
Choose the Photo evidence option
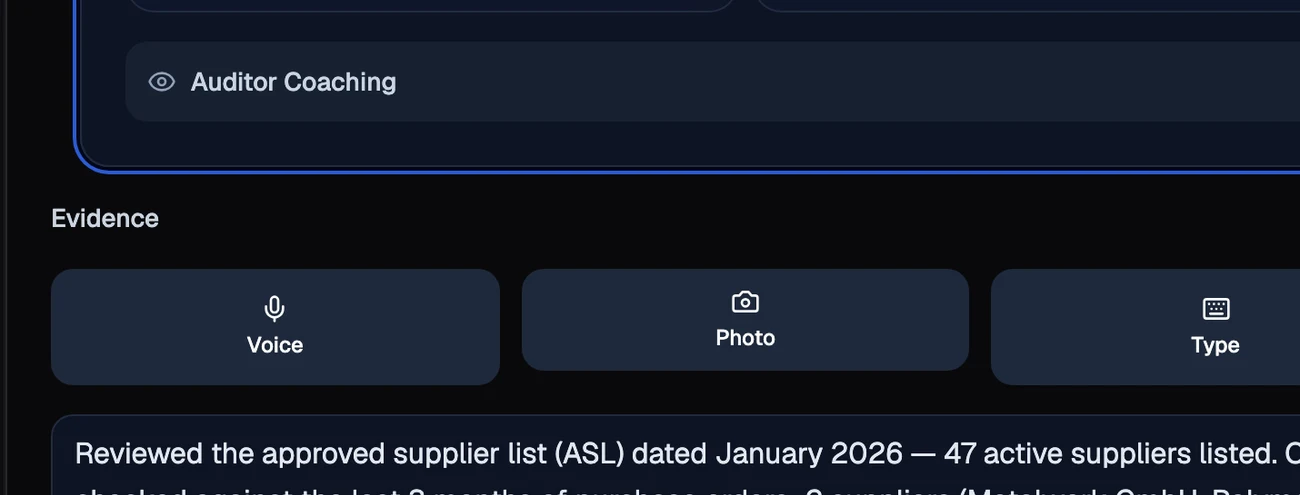click(745, 320)
